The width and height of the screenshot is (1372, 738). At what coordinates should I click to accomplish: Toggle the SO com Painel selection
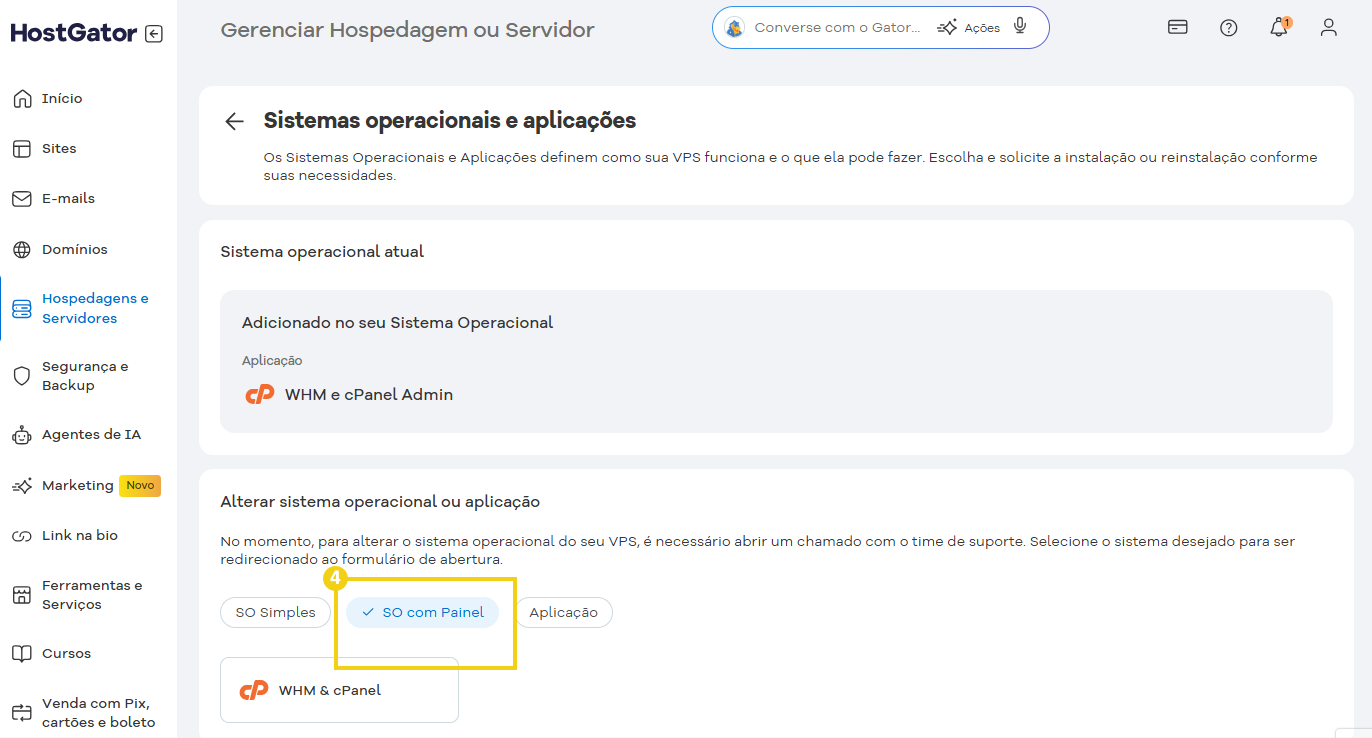tap(422, 612)
